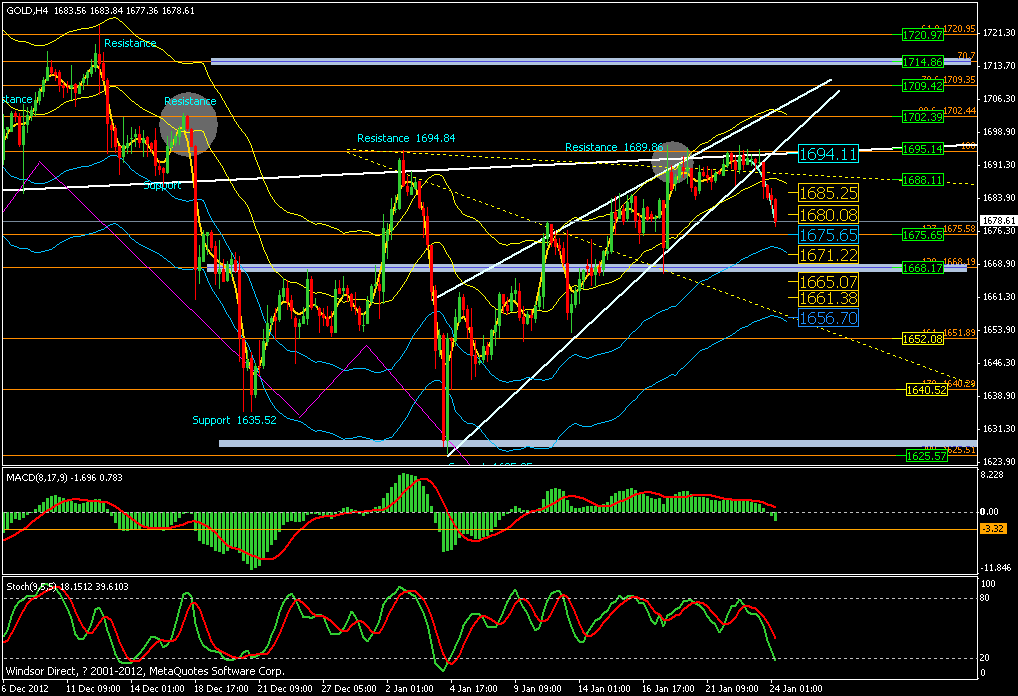Select the 'Resistance 1694.84' annotation
Image resolution: width=1018 pixels, height=696 pixels.
coord(406,138)
